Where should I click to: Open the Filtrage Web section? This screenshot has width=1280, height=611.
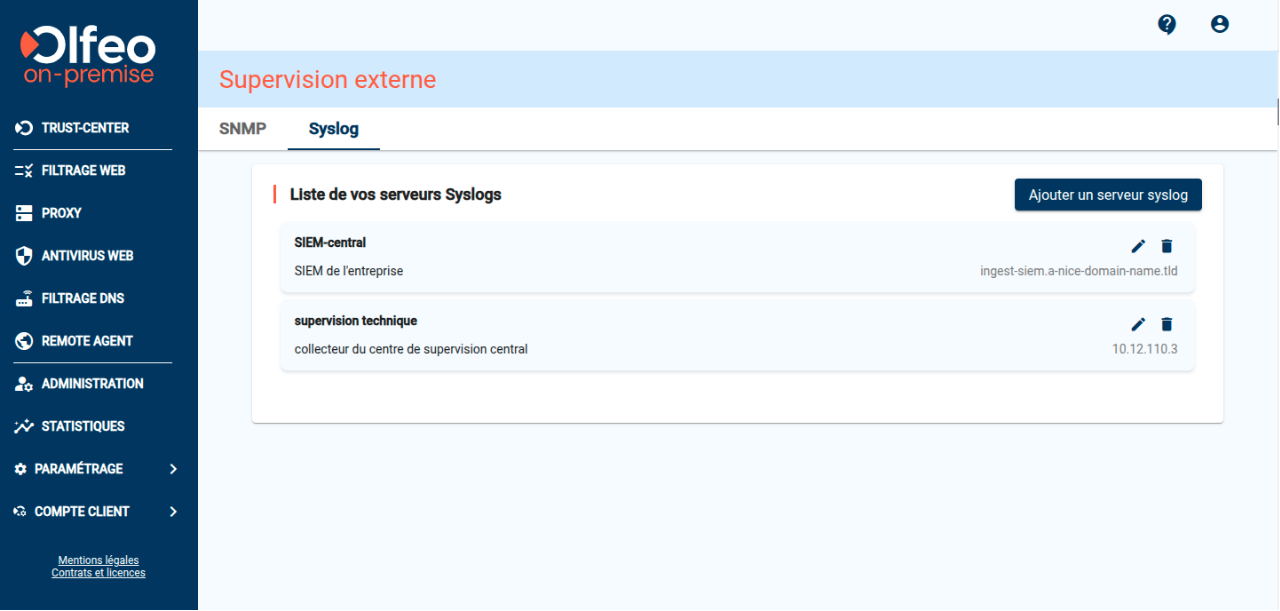[80, 170]
